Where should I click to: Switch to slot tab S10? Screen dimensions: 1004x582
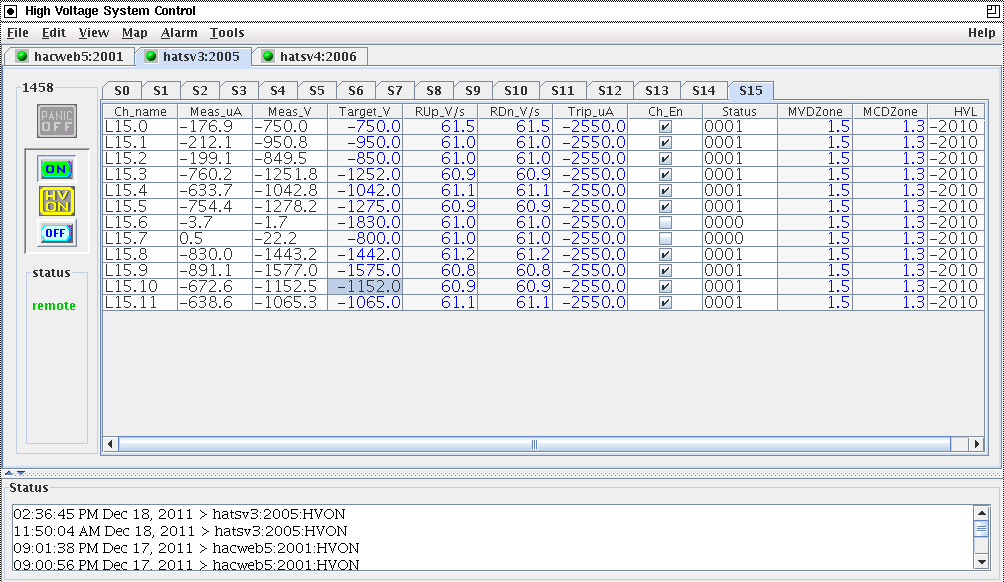[516, 91]
